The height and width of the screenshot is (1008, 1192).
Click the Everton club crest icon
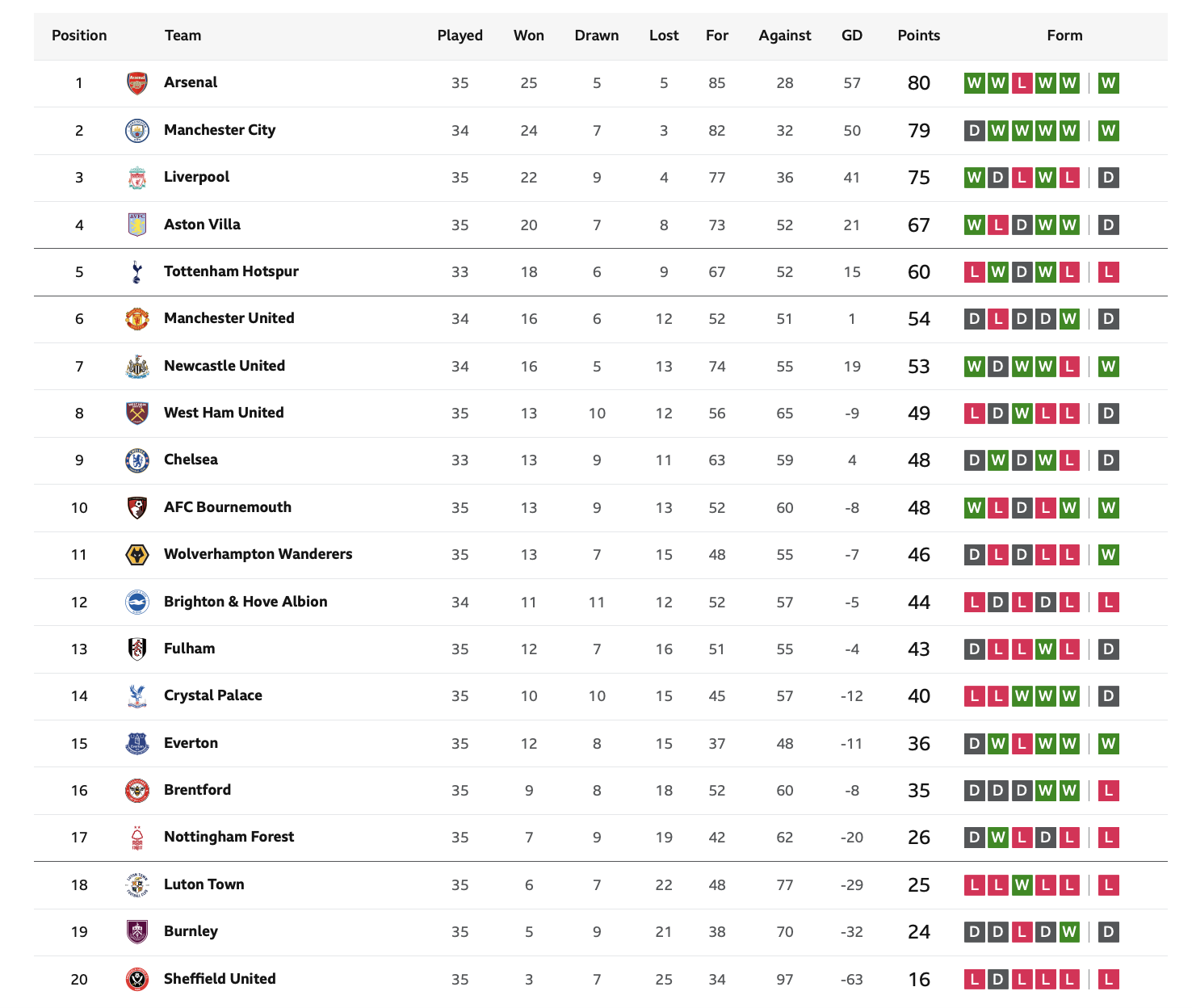point(137,744)
